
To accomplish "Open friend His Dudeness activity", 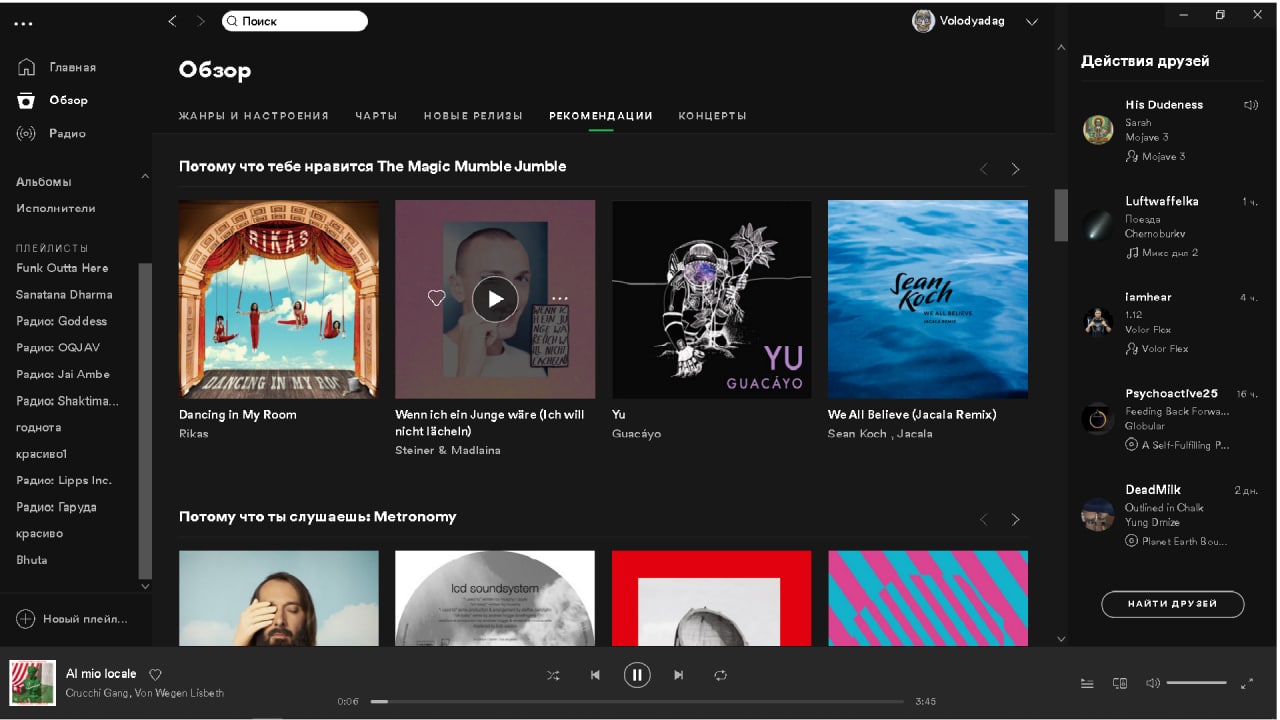I will click(x=1164, y=105).
